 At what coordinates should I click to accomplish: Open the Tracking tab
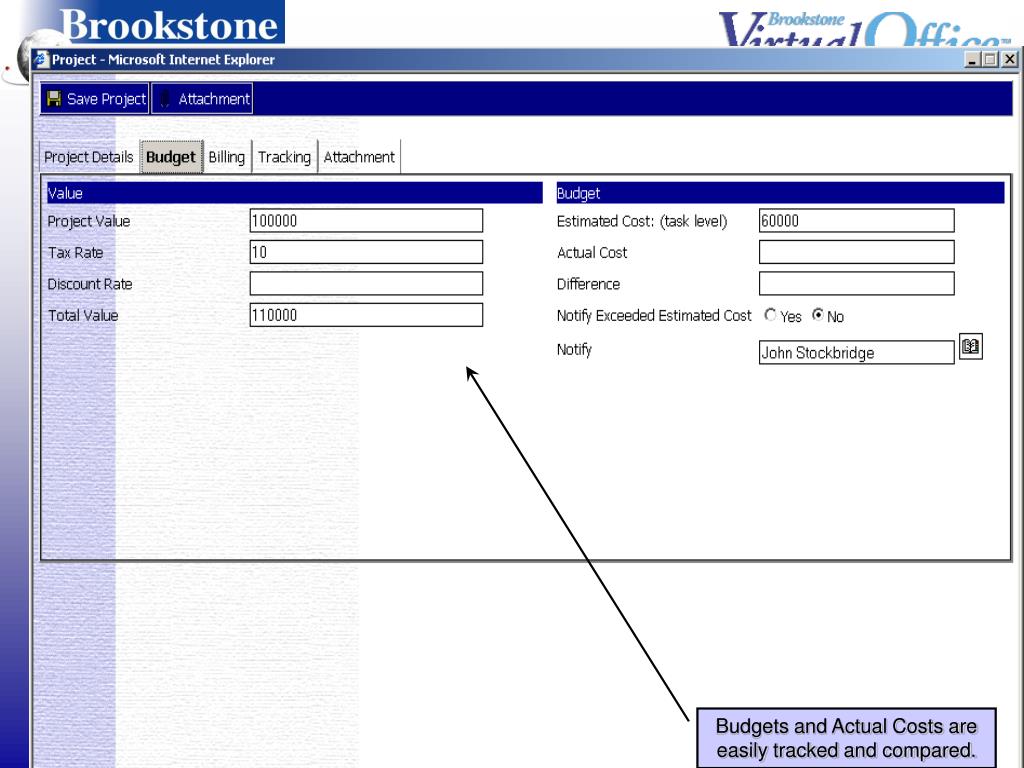(284, 157)
